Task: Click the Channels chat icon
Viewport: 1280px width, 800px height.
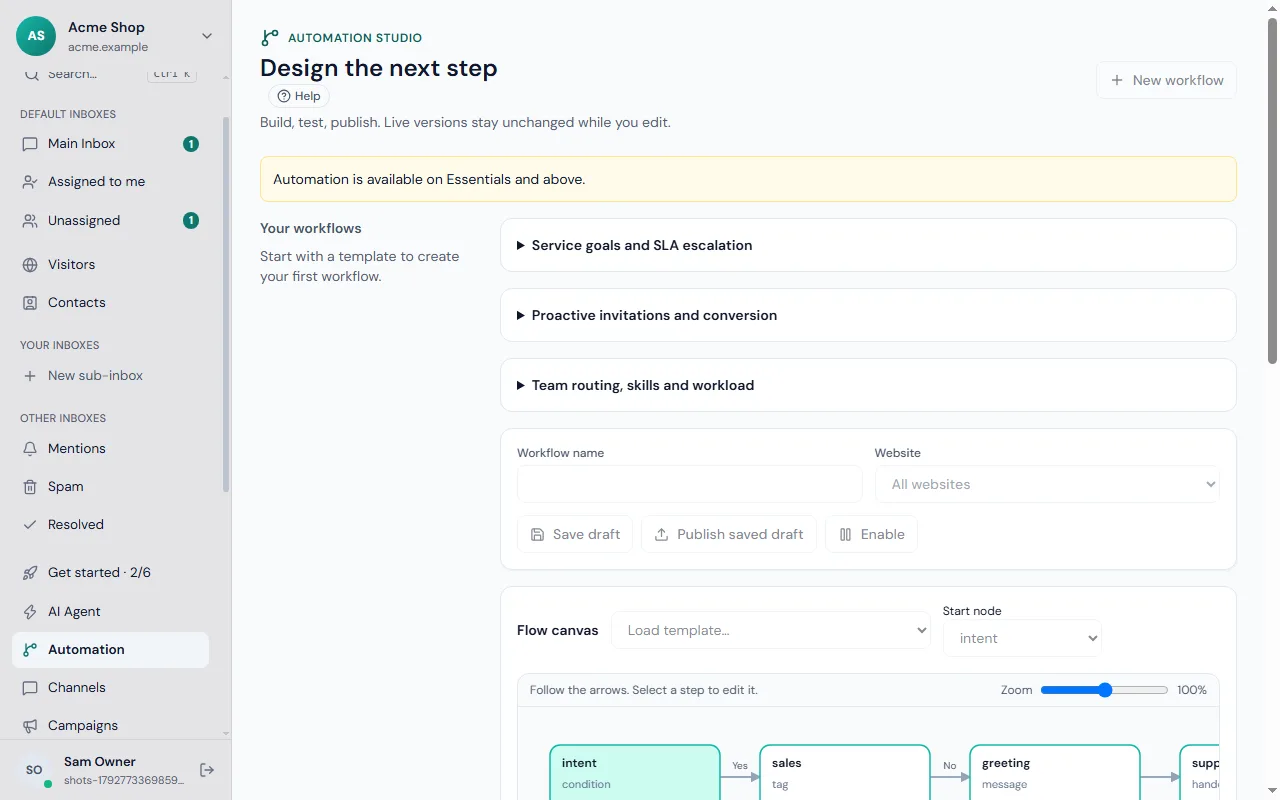Action: pos(30,688)
